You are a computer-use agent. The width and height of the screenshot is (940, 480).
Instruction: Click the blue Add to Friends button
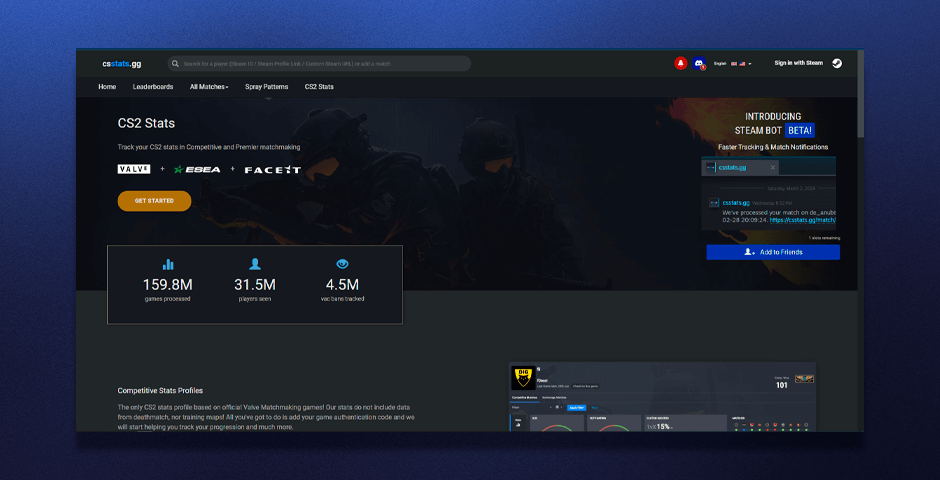tap(773, 252)
